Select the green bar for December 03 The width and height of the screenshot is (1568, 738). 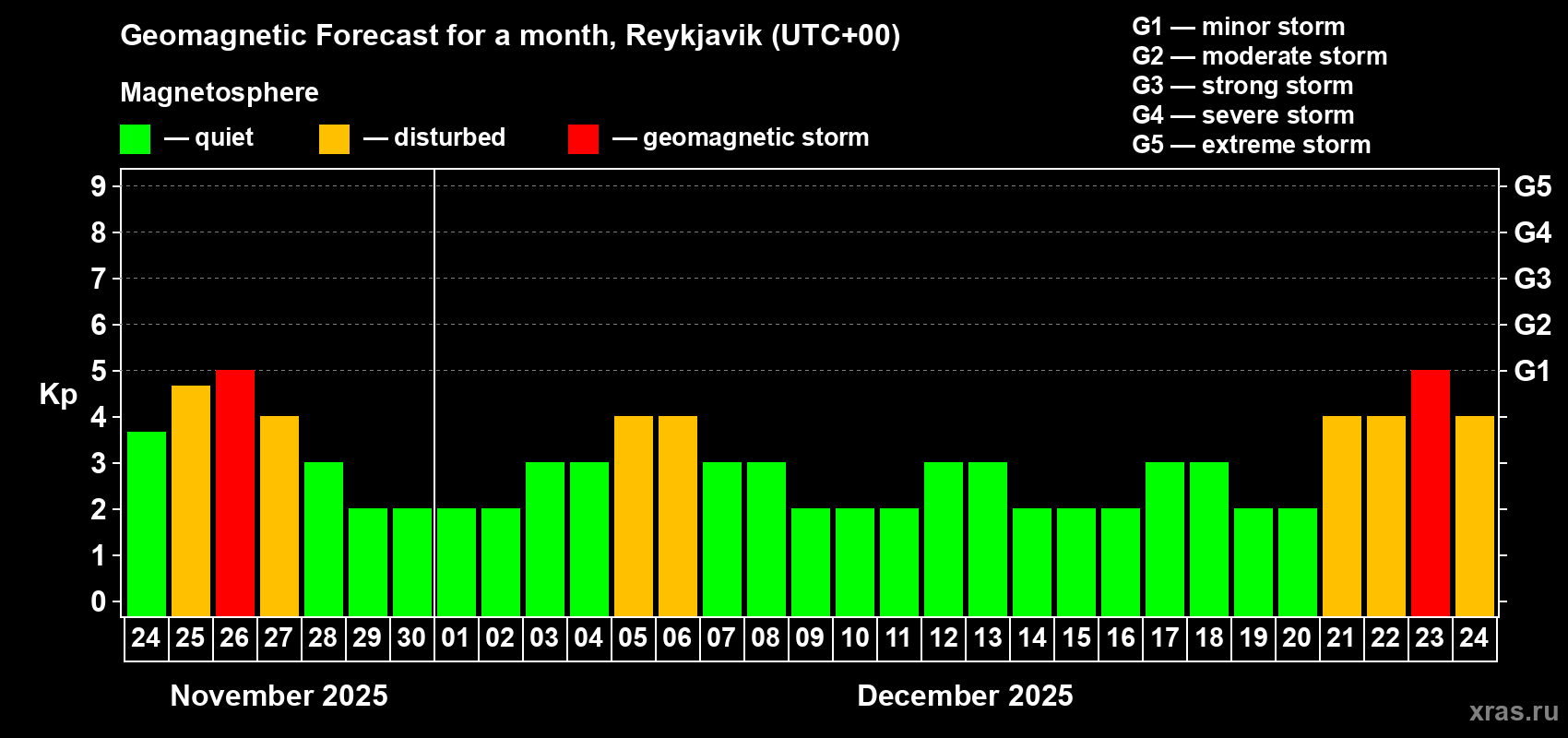[545, 539]
